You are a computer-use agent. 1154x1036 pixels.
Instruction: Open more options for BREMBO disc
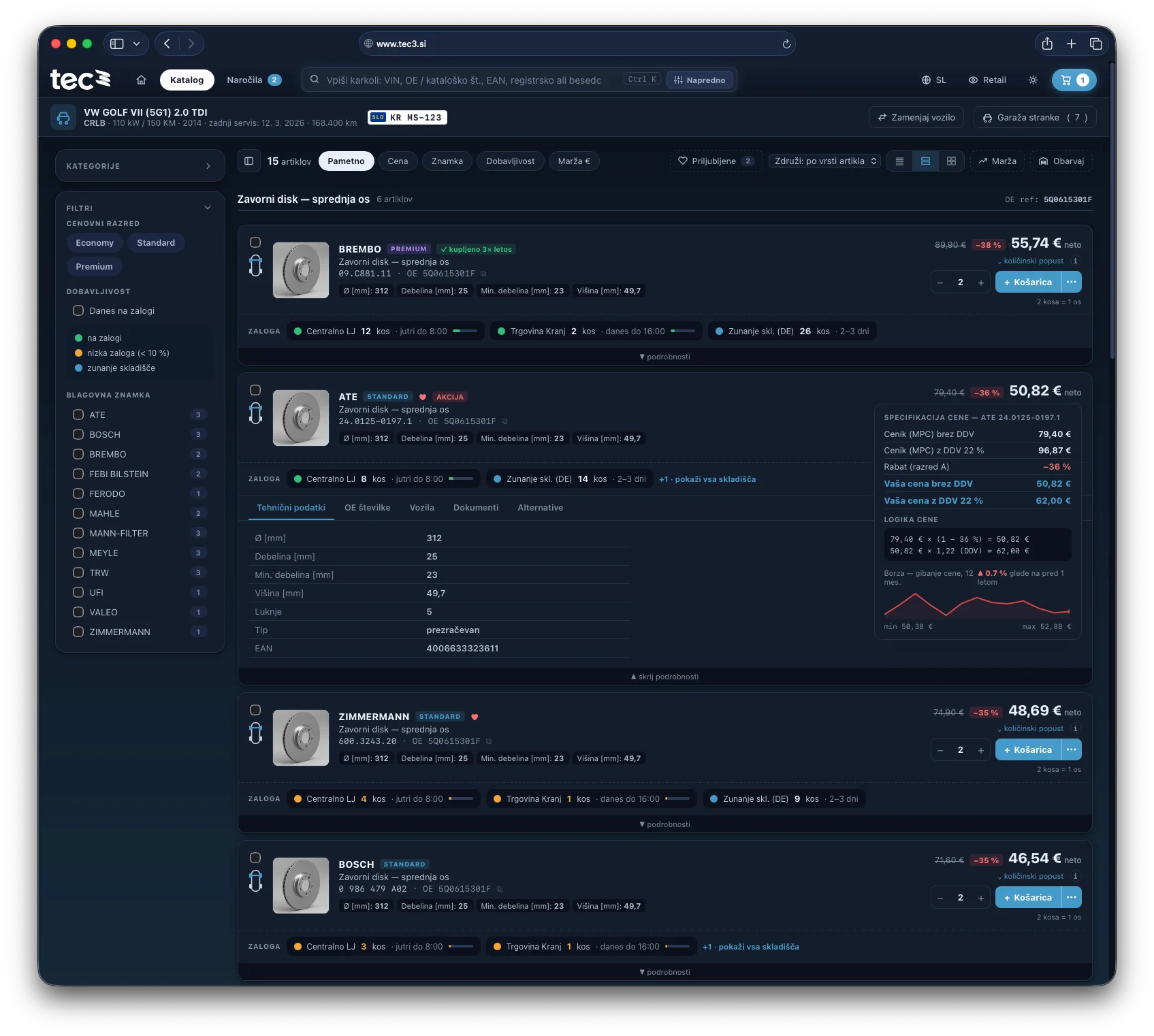pyautogui.click(x=1072, y=282)
